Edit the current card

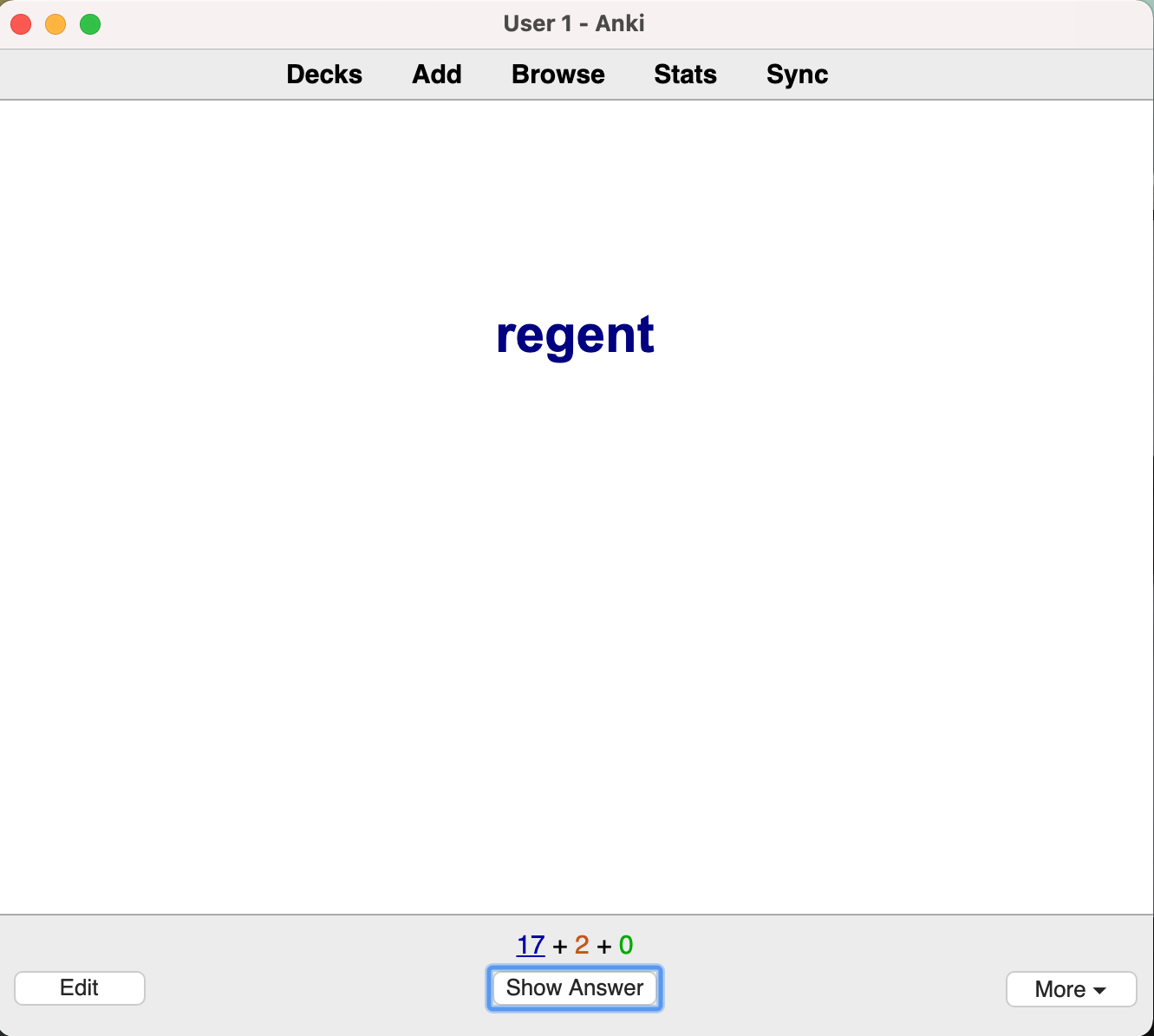(80, 987)
